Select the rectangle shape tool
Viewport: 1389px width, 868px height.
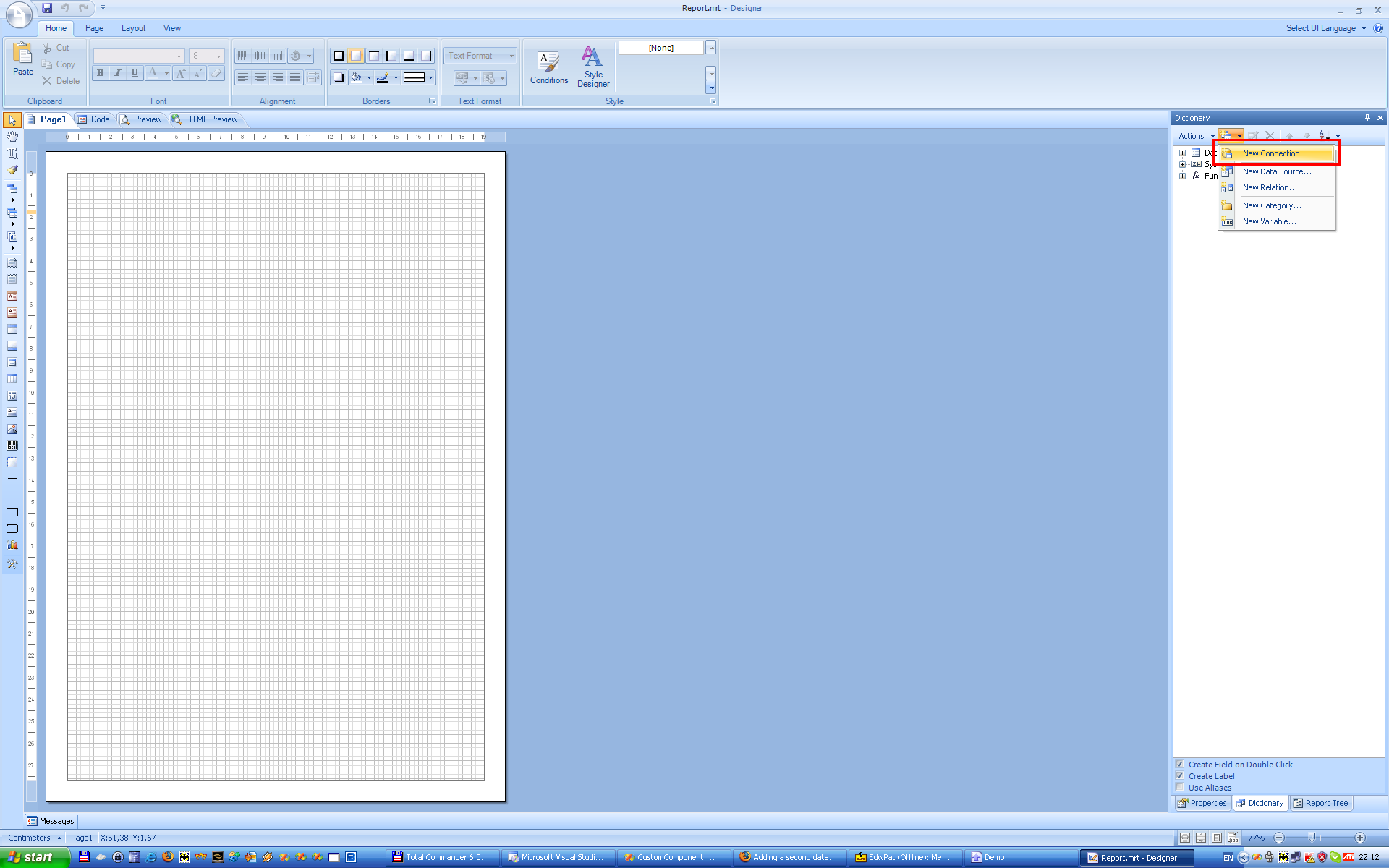point(12,512)
